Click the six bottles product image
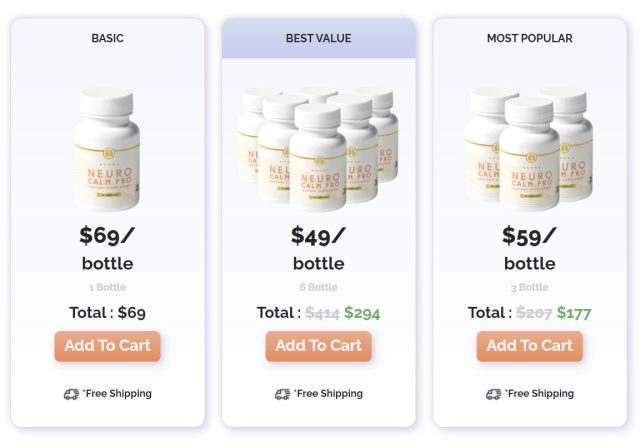This screenshot has height=448, width=640. pyautogui.click(x=318, y=150)
